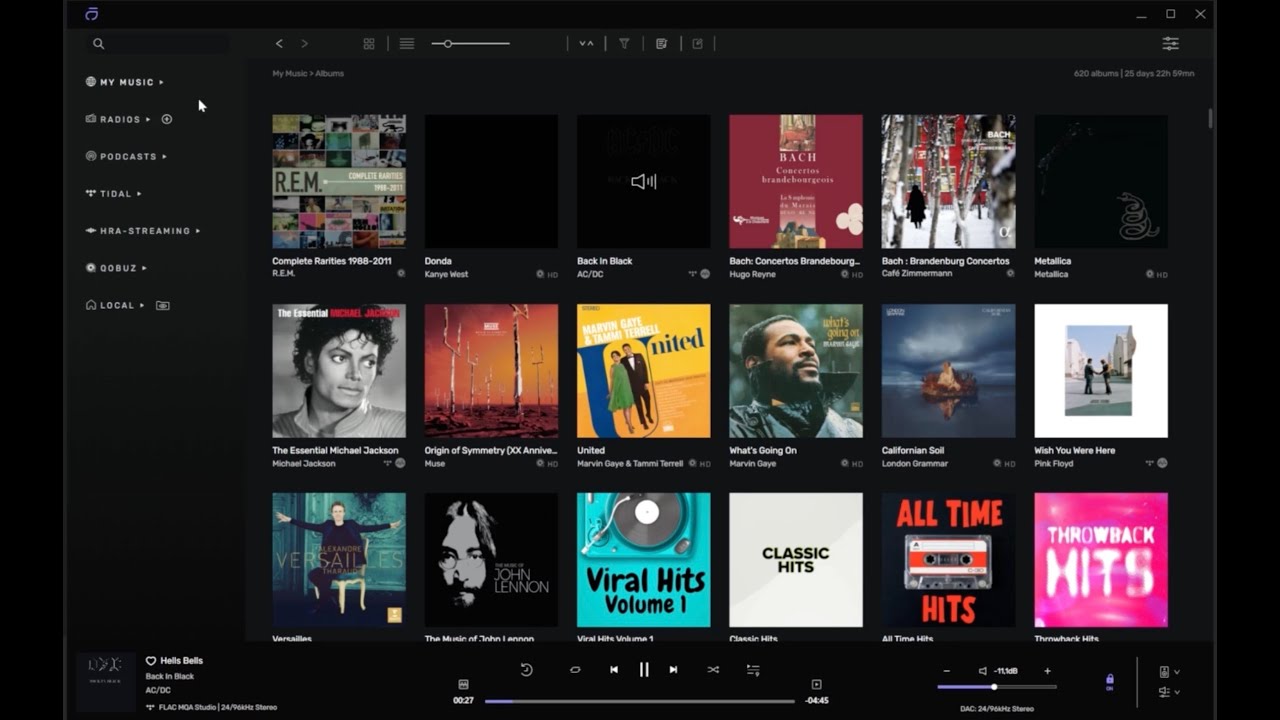Open the metadata editor icon
The width and height of the screenshot is (1280, 720).
[661, 44]
